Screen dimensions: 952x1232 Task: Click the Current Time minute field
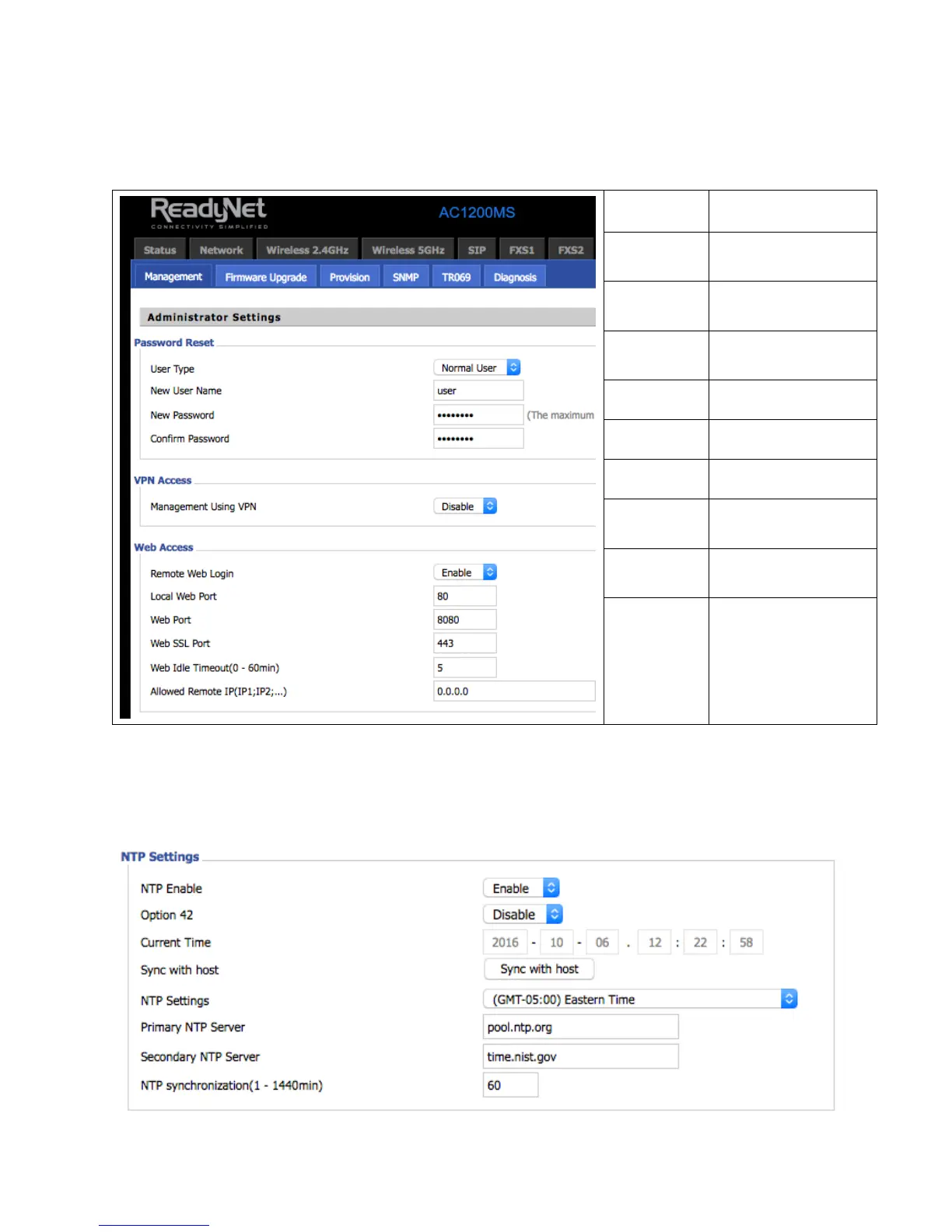[701, 942]
